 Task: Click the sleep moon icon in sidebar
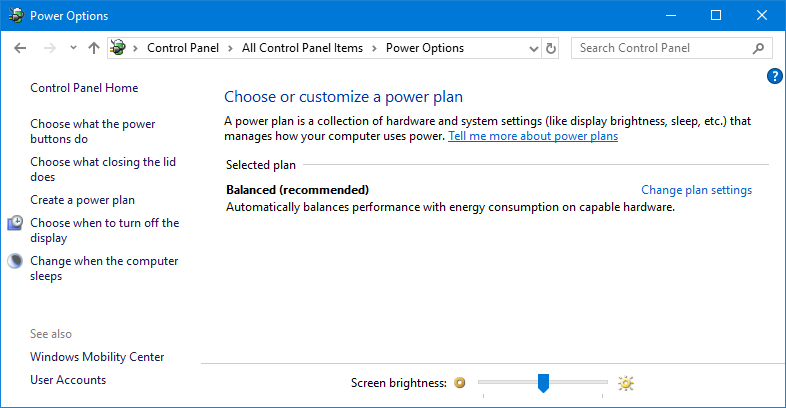[15, 261]
